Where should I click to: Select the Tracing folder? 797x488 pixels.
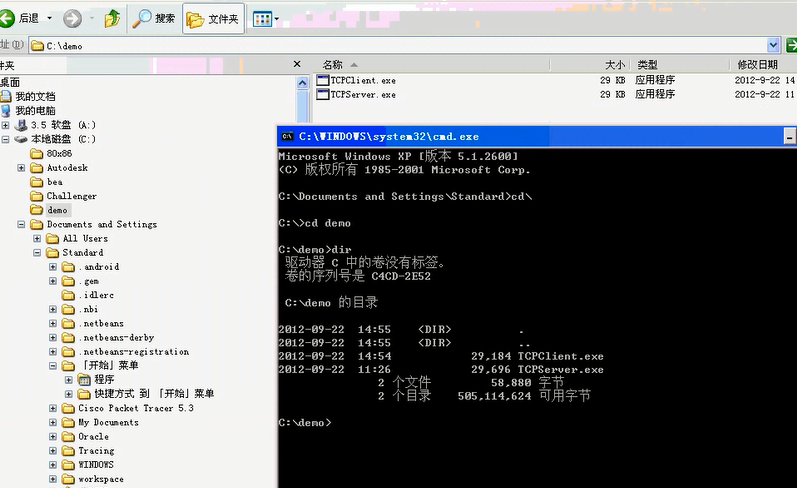[96, 450]
